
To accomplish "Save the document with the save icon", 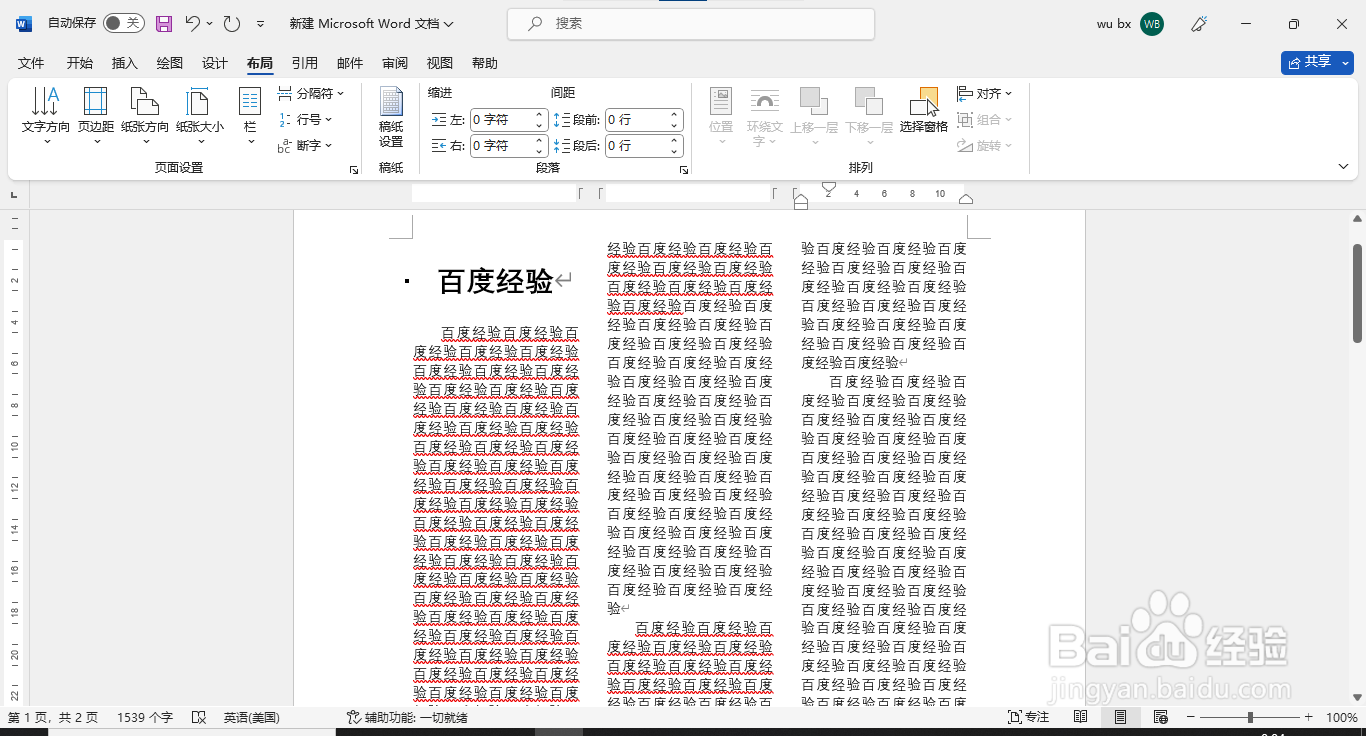I will pos(164,23).
